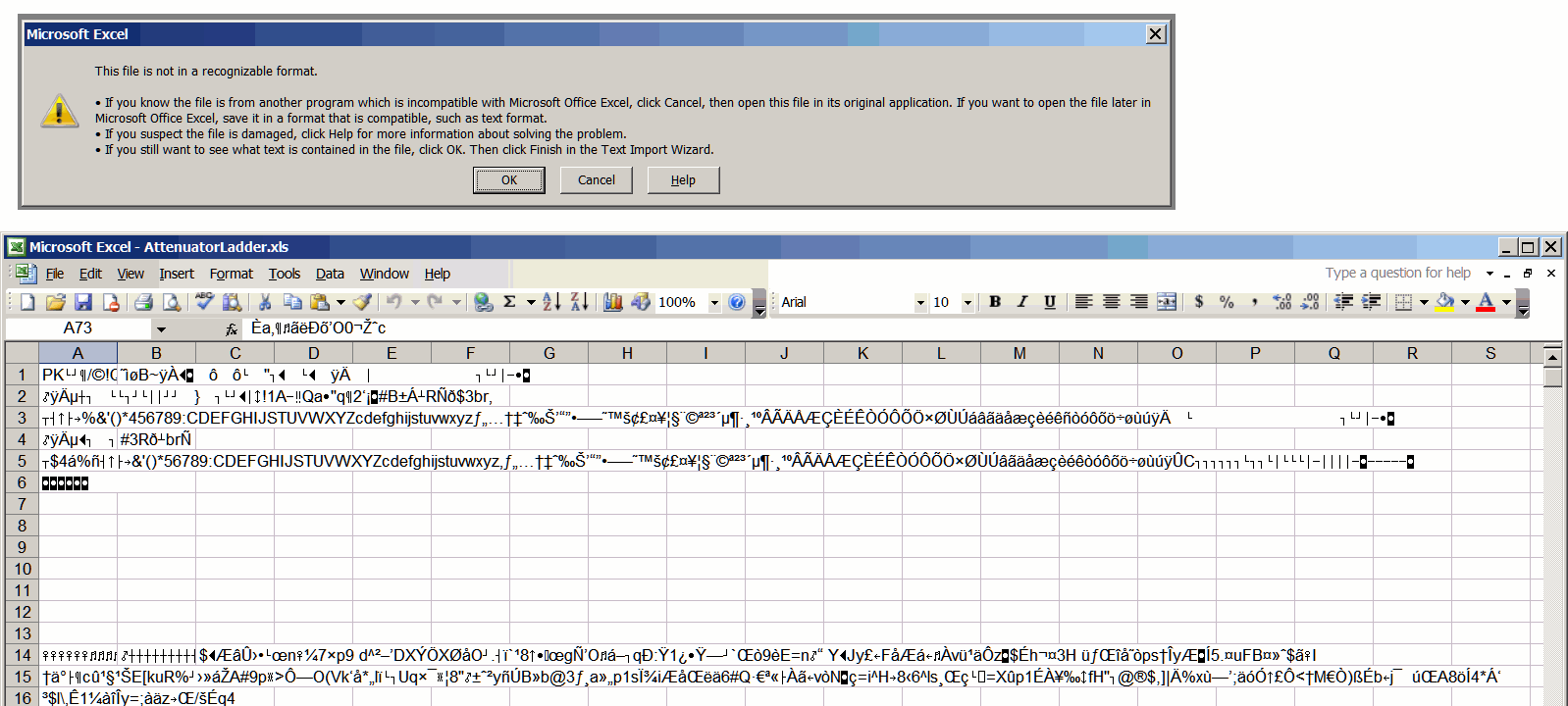Increase decimal places
1568x706 pixels.
(x=1281, y=302)
